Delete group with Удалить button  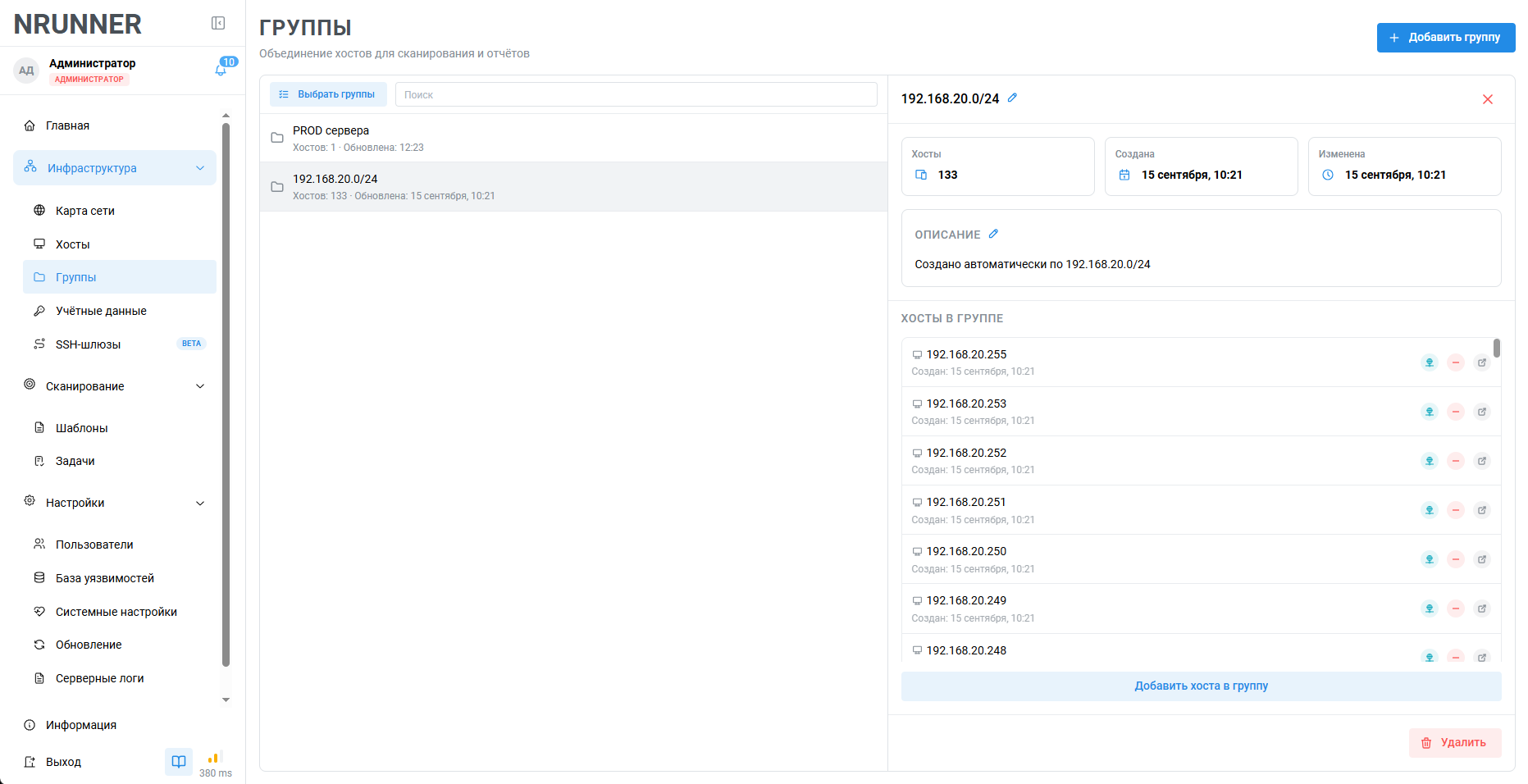coord(1455,743)
